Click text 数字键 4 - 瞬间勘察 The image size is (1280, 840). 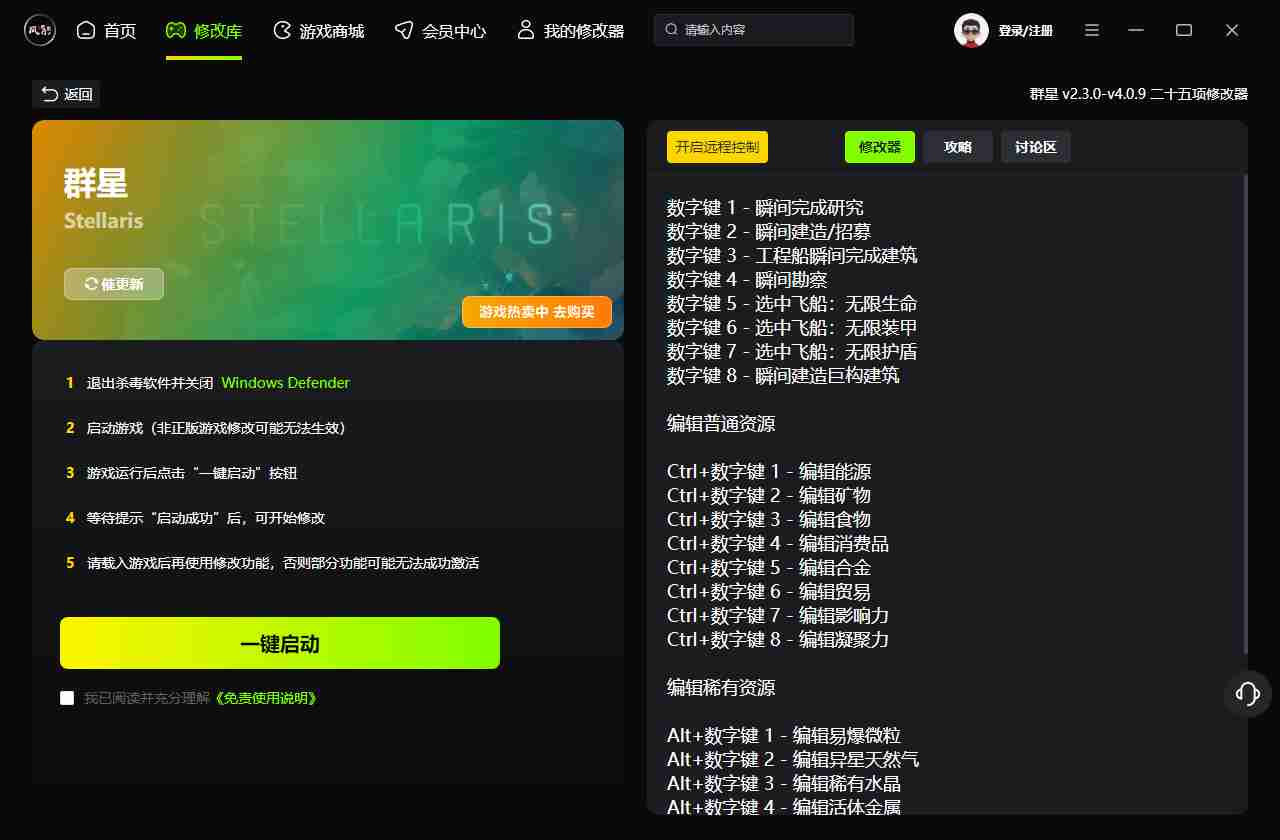(x=747, y=280)
